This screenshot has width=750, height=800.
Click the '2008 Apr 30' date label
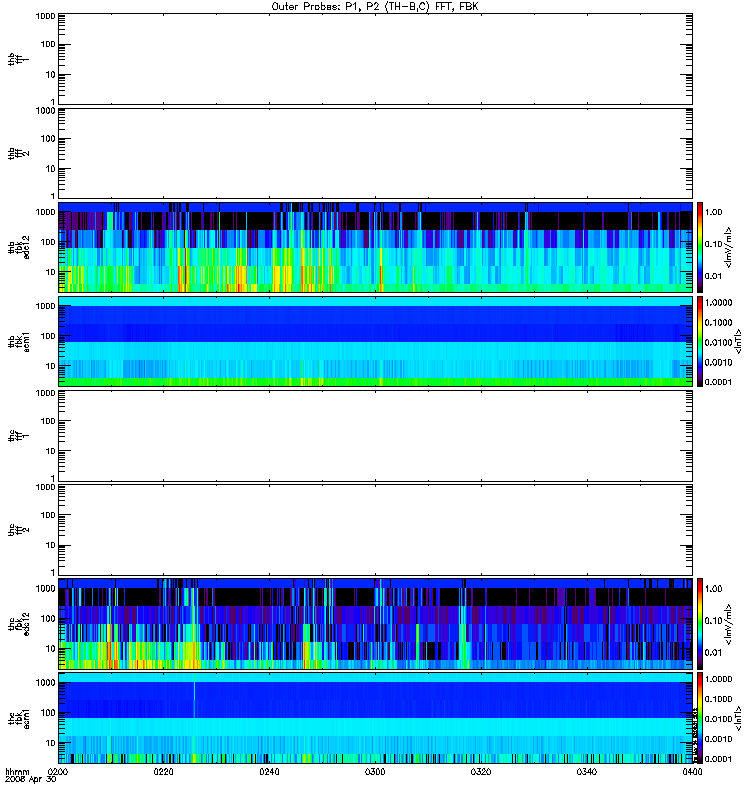click(31, 780)
